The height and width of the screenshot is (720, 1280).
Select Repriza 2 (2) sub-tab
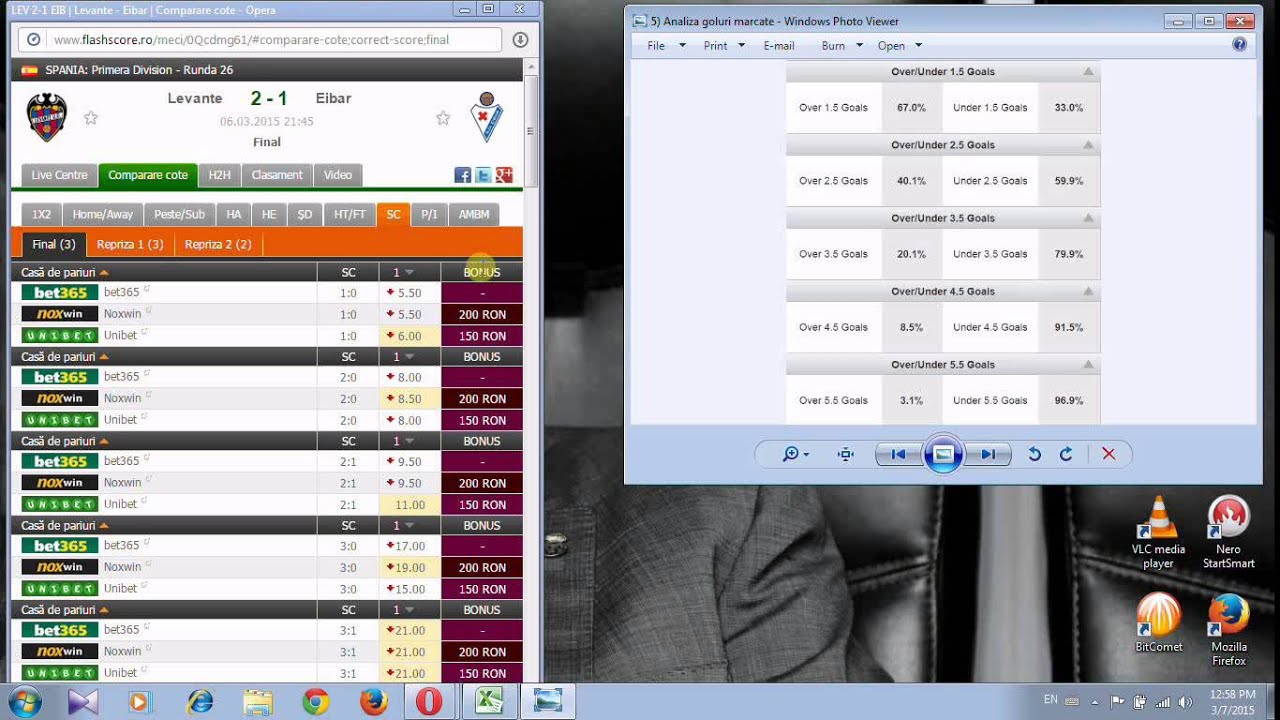tap(218, 244)
